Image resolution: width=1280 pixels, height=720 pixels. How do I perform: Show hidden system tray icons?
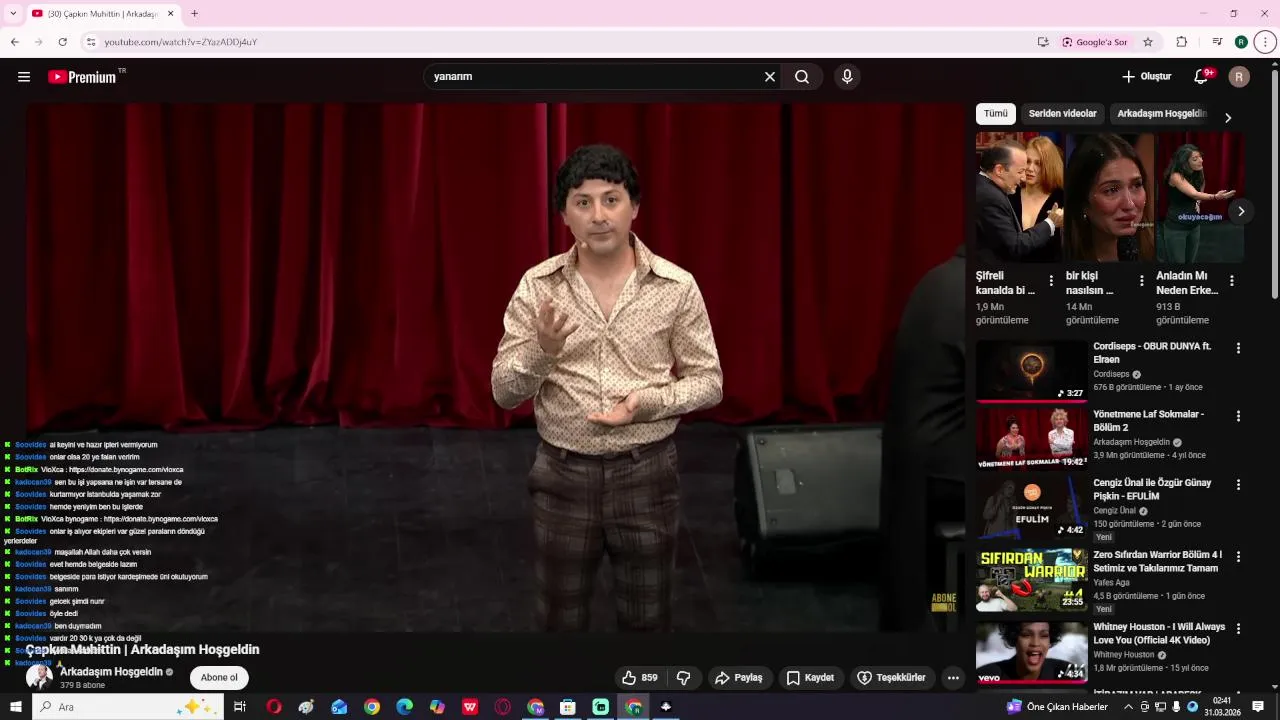(1129, 707)
